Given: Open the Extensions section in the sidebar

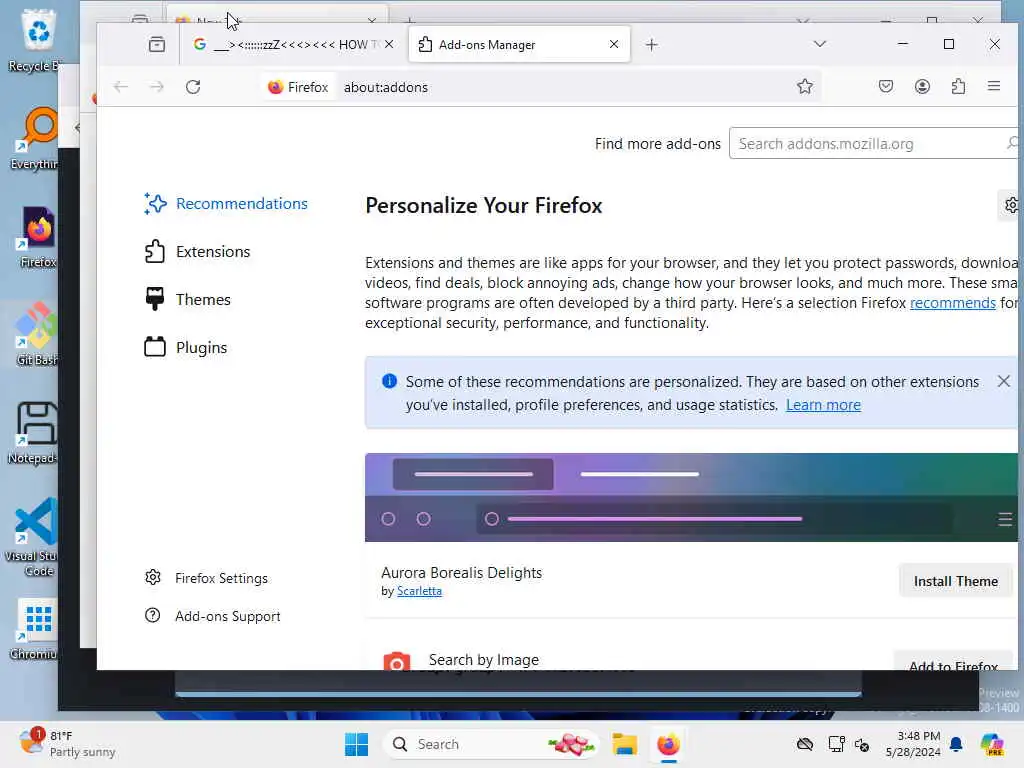Looking at the screenshot, I should [197, 251].
